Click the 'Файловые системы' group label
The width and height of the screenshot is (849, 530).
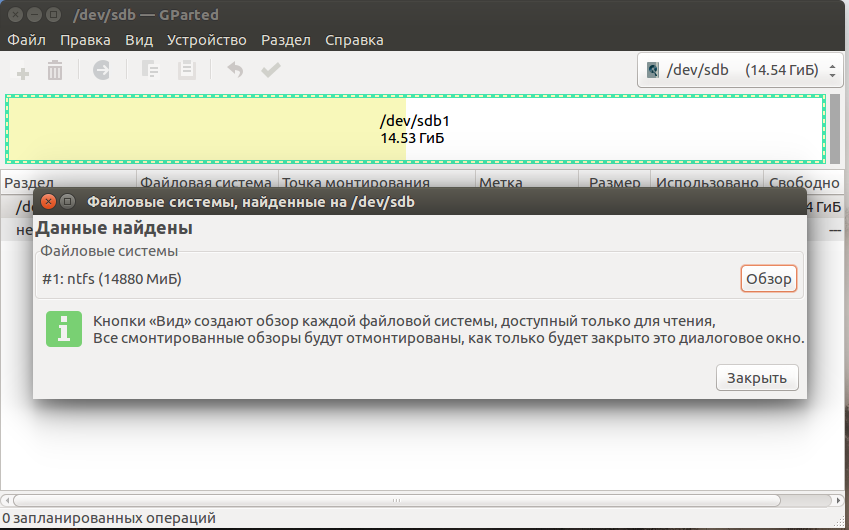109,251
